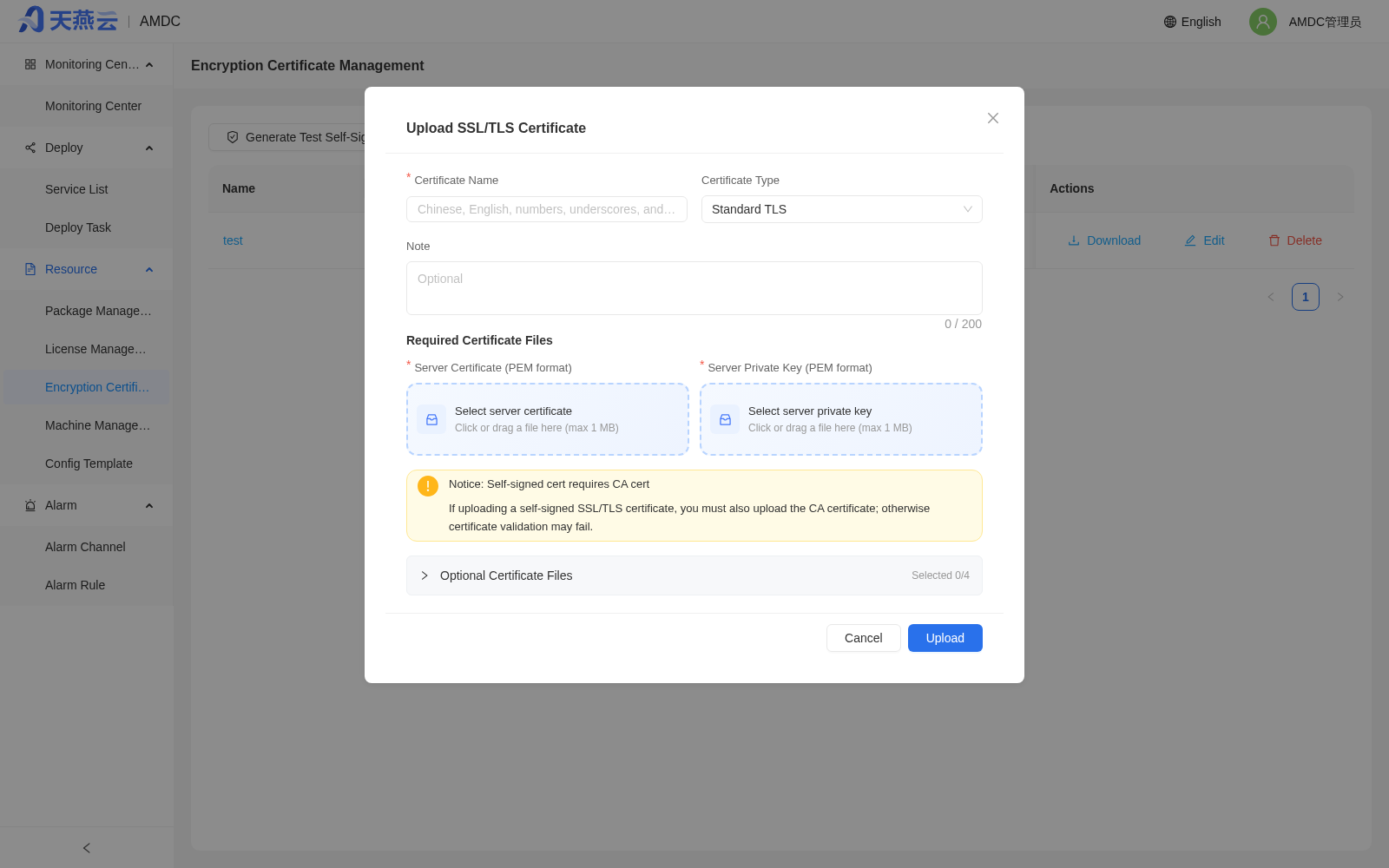Click the Alarm bell sidebar icon

[x=30, y=505]
